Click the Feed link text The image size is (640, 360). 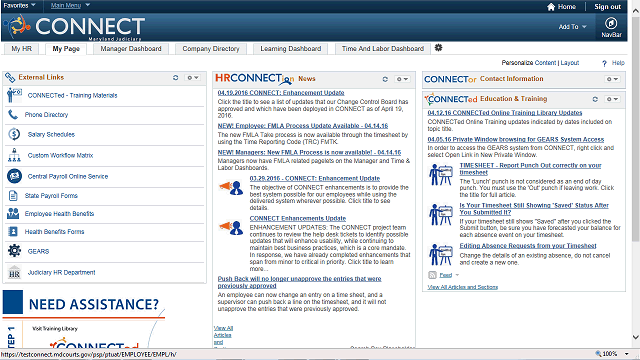tap(445, 275)
